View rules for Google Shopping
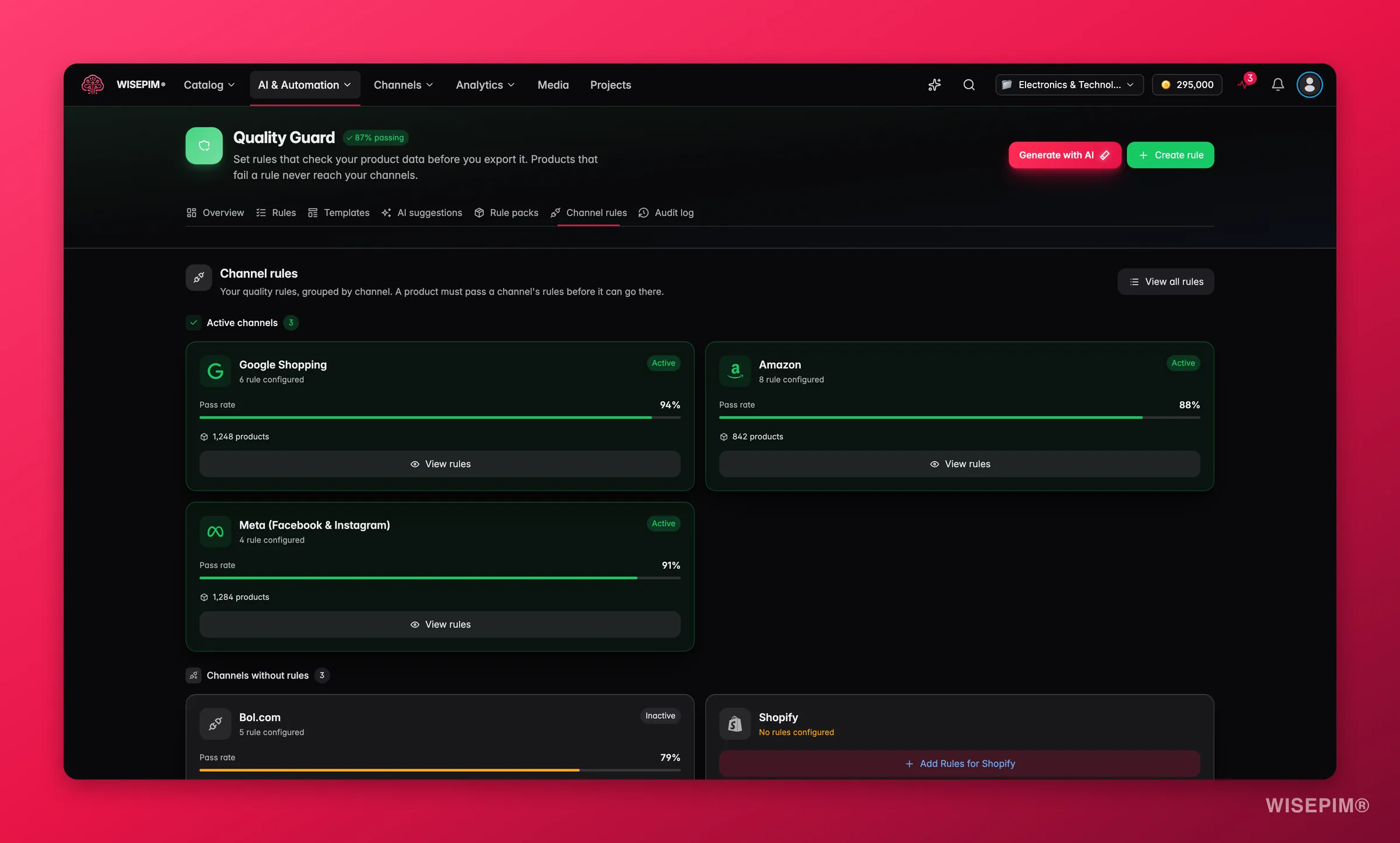Screen dimensions: 1400x843 point(440,464)
